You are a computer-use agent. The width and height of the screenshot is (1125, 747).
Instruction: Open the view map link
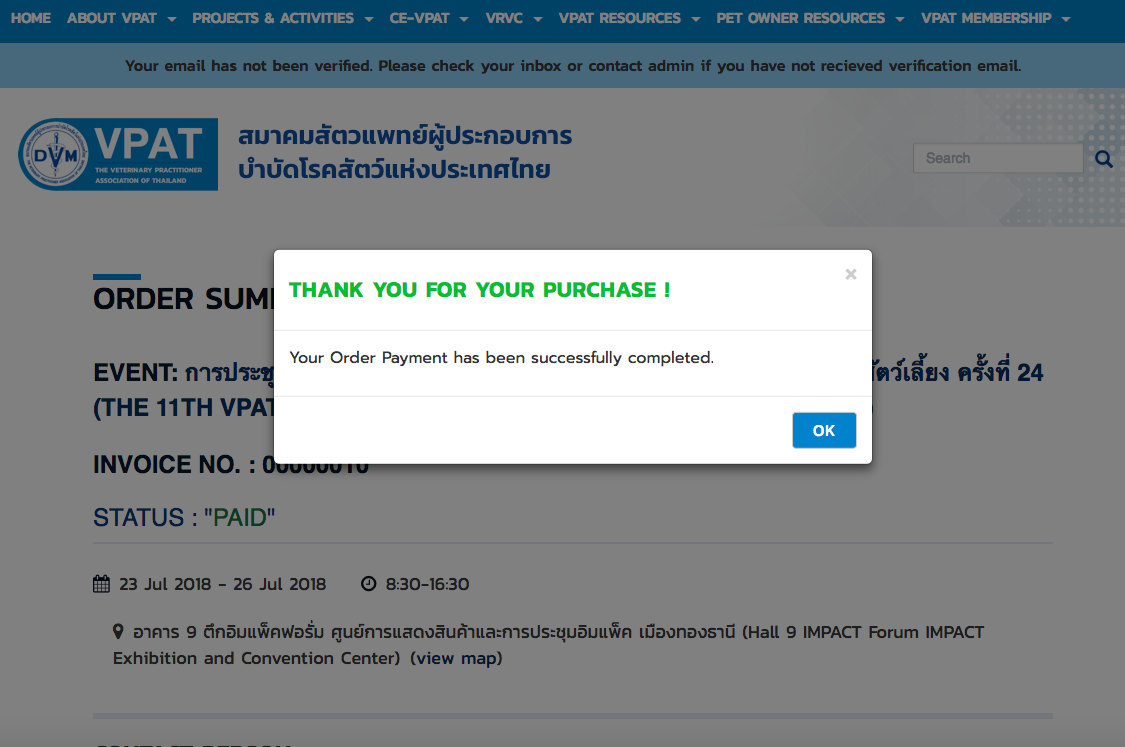pos(456,658)
